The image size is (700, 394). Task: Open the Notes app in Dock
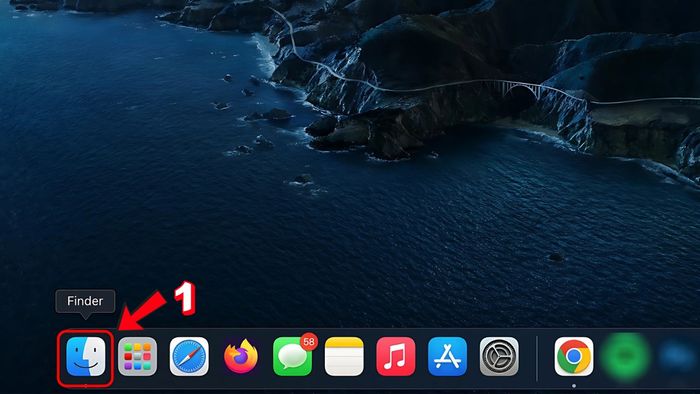(x=344, y=357)
